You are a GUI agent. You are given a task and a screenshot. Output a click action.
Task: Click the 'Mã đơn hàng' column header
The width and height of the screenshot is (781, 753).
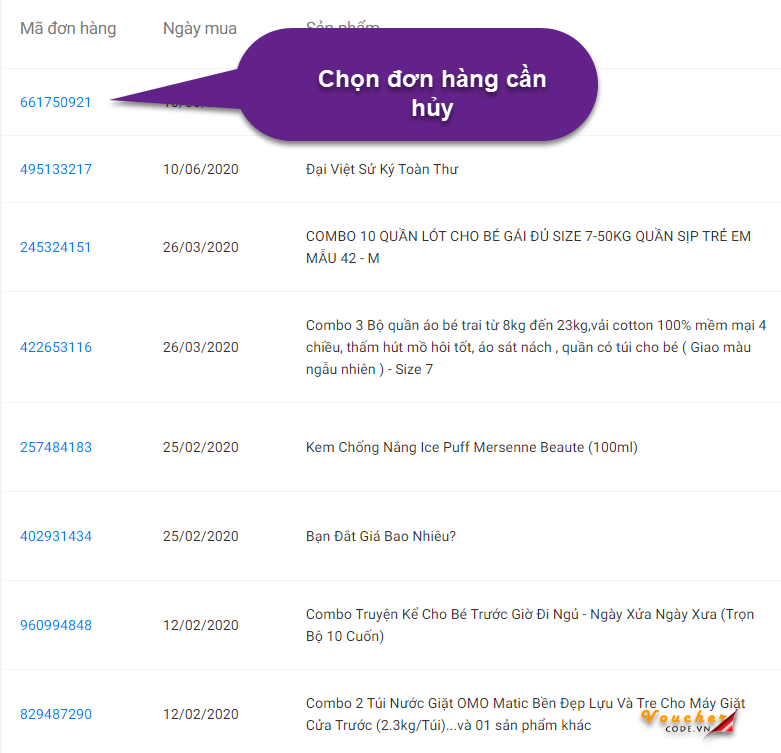(68, 28)
